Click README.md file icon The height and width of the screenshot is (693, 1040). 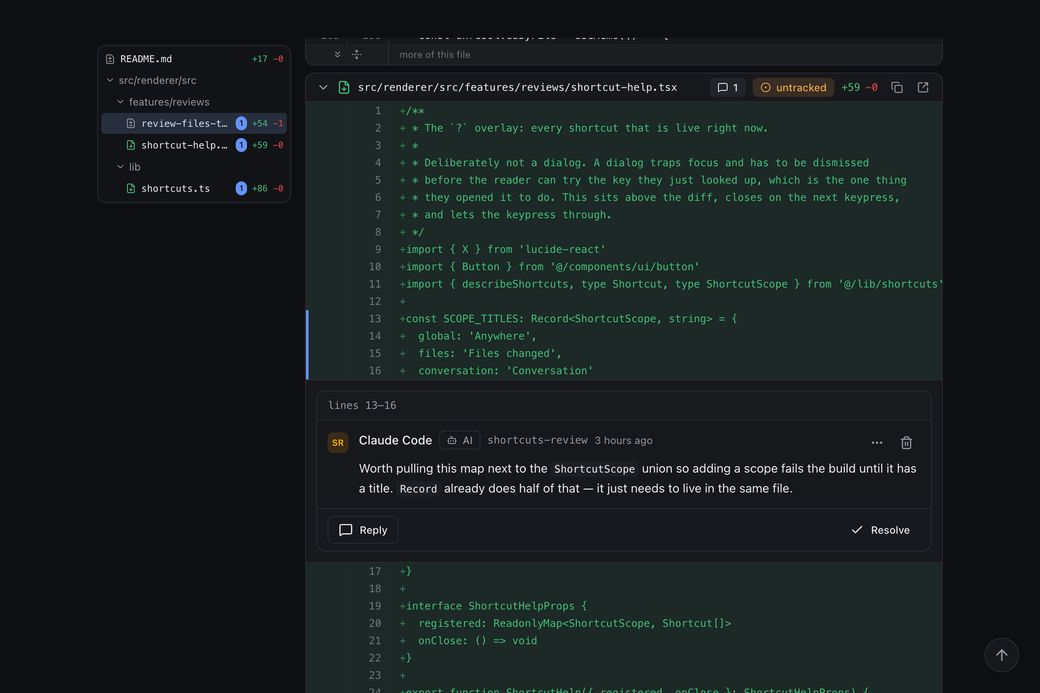pyautogui.click(x=110, y=59)
